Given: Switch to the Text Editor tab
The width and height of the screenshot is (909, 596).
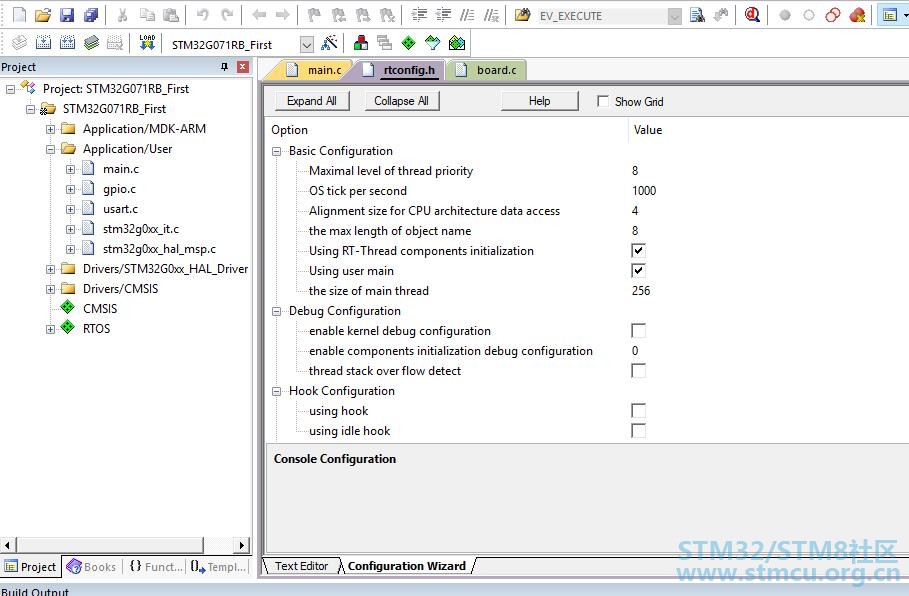Looking at the screenshot, I should click(301, 566).
